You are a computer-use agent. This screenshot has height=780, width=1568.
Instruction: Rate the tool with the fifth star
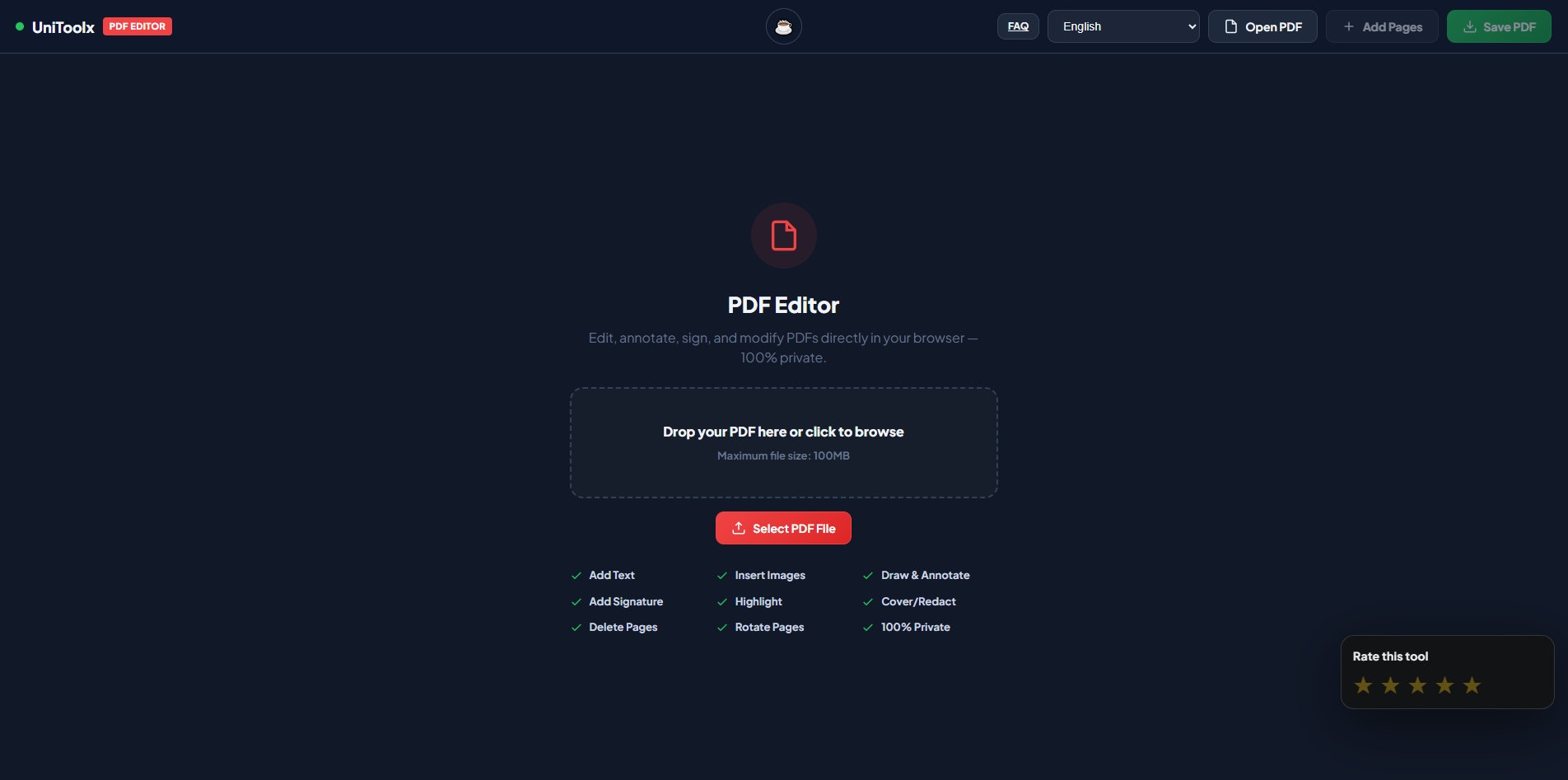(x=1472, y=684)
